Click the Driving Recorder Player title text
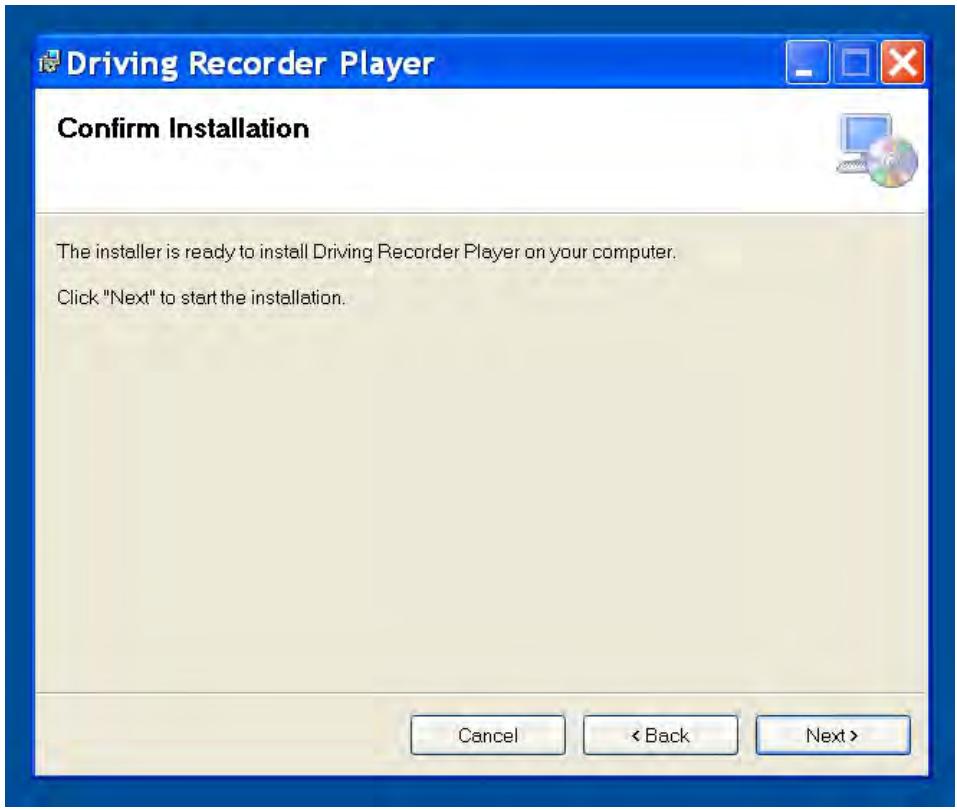This screenshot has width=957, height=810. [250, 63]
